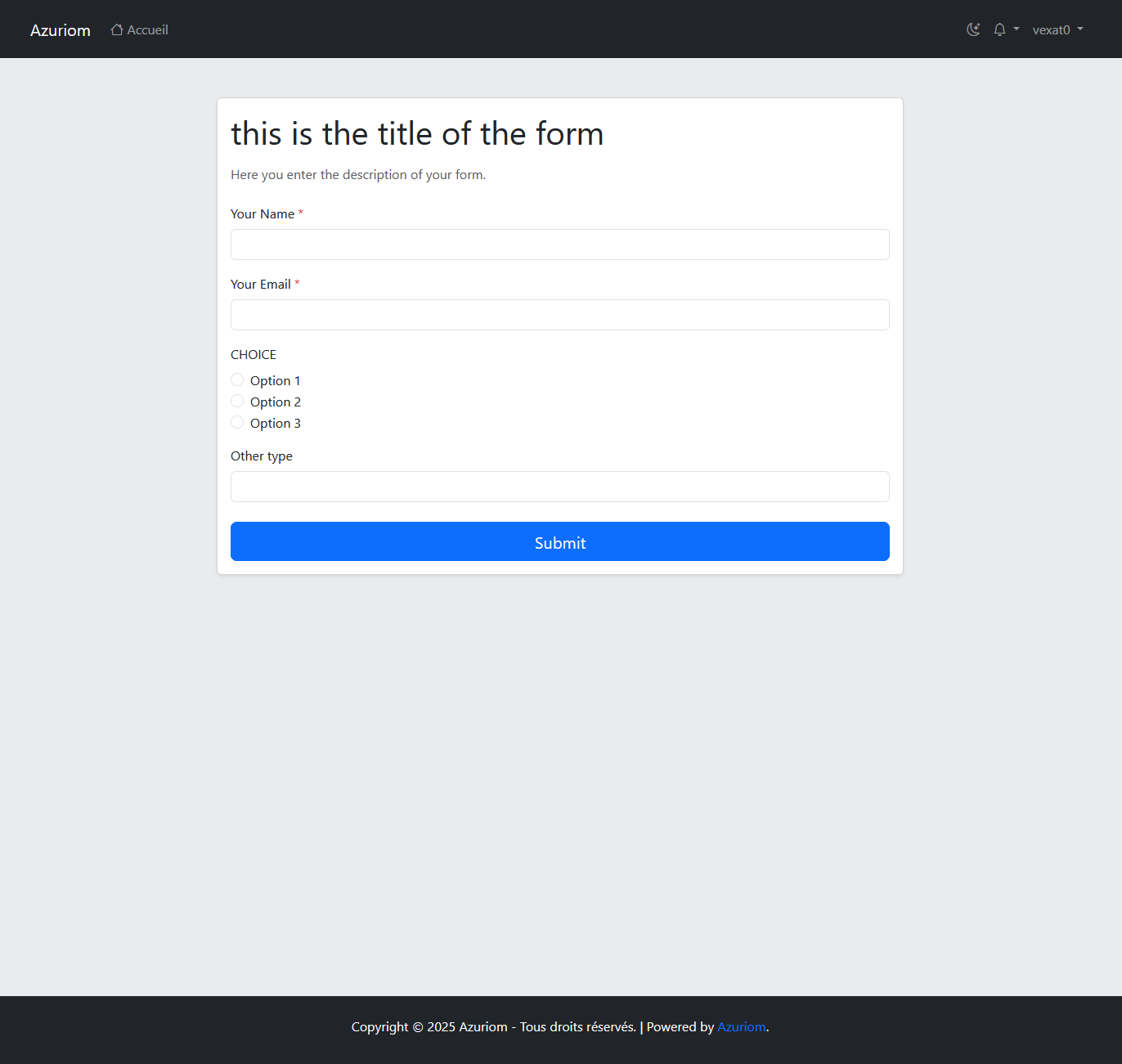
Task: Click the Other type label
Action: tap(262, 456)
